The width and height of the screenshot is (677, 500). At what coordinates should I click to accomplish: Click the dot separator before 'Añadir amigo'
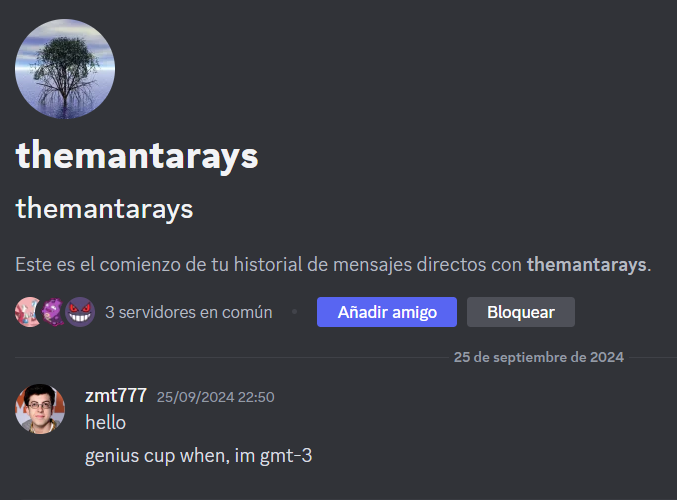tap(294, 311)
